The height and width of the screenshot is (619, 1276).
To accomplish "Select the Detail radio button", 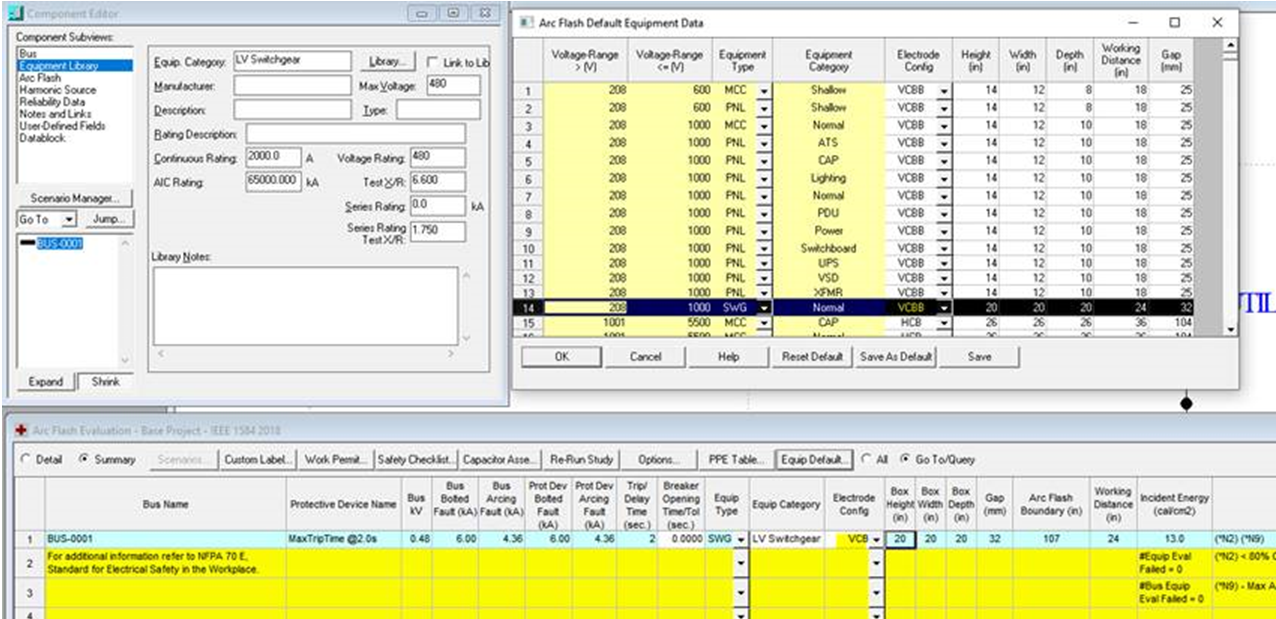I will [26, 459].
